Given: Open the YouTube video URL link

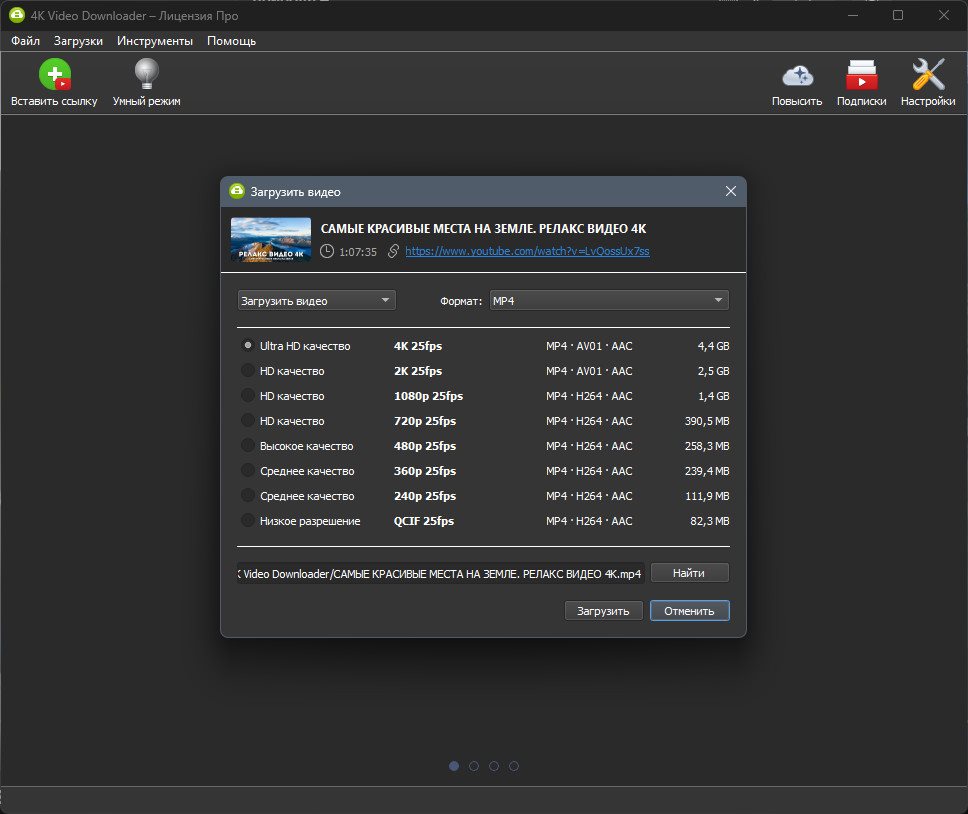Looking at the screenshot, I should [527, 251].
